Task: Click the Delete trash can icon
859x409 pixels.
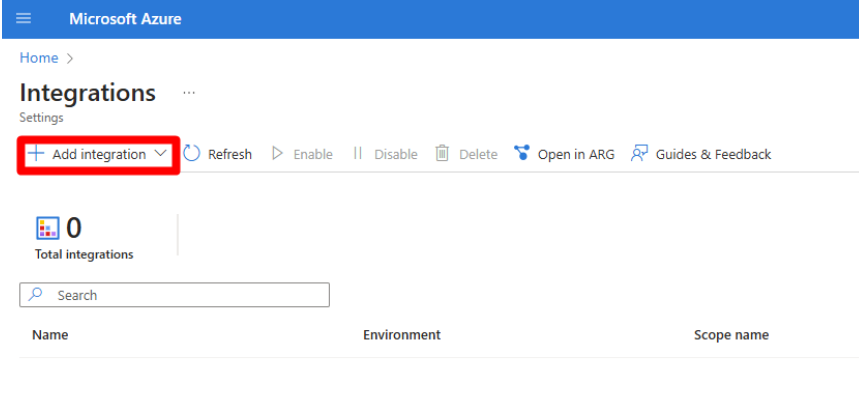Action: coord(442,154)
